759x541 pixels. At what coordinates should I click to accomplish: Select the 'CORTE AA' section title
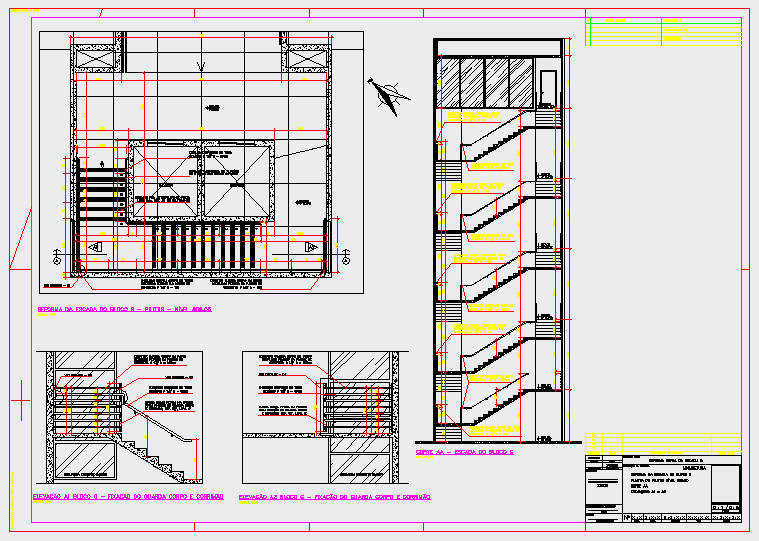[x=465, y=452]
